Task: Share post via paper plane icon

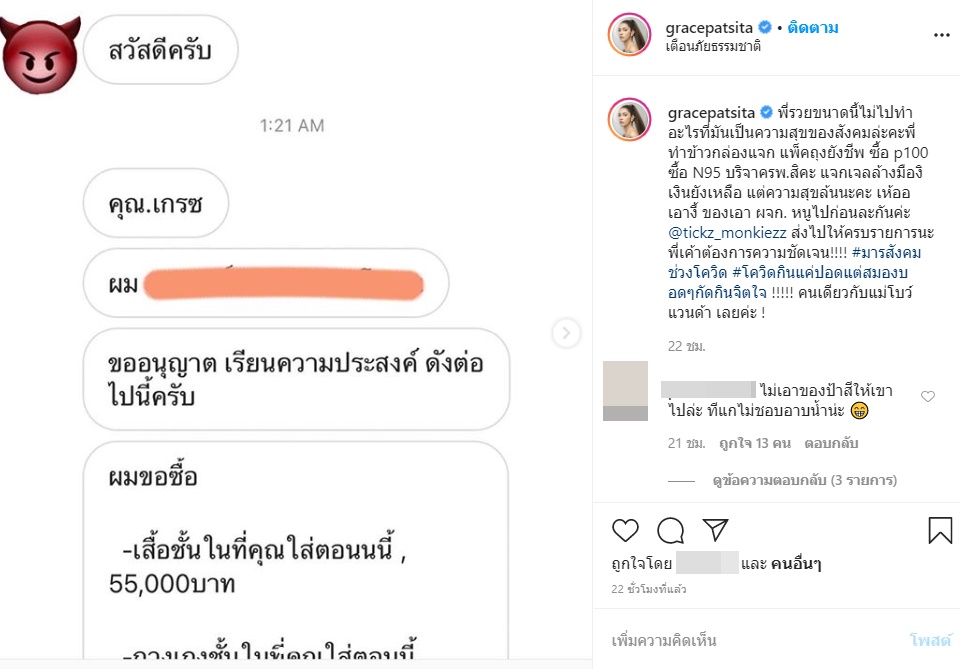Action: point(715,529)
